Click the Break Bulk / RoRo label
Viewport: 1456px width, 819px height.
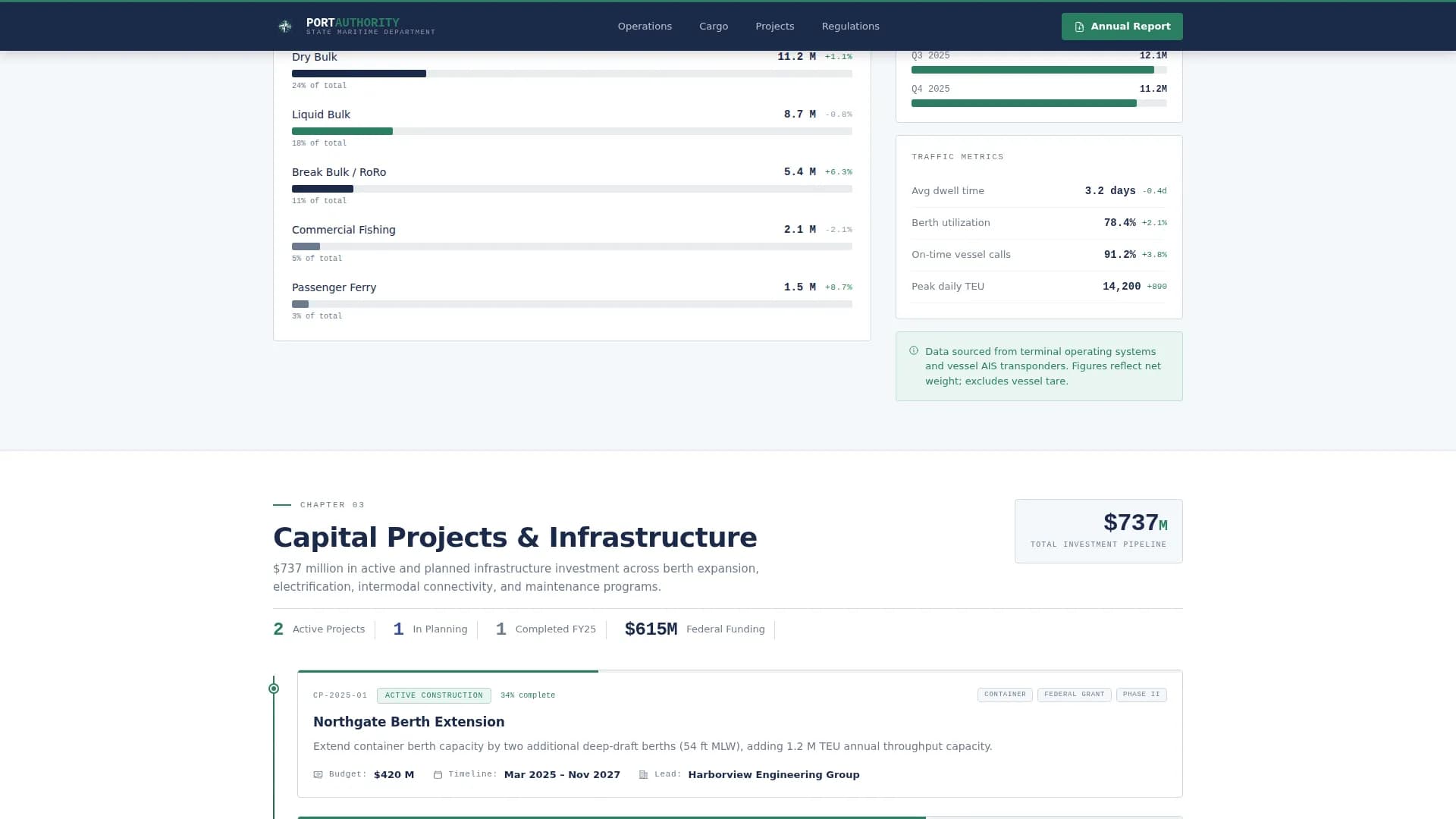click(339, 172)
